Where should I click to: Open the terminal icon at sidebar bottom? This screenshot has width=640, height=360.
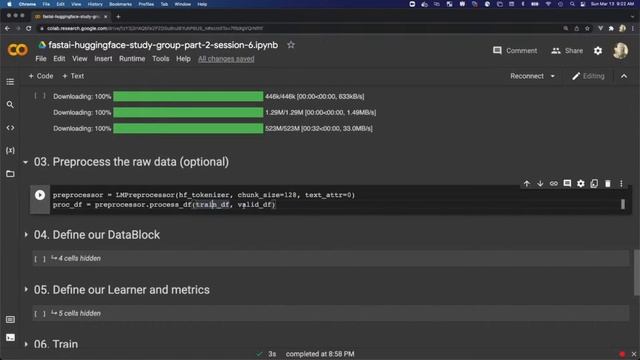click(x=10, y=338)
